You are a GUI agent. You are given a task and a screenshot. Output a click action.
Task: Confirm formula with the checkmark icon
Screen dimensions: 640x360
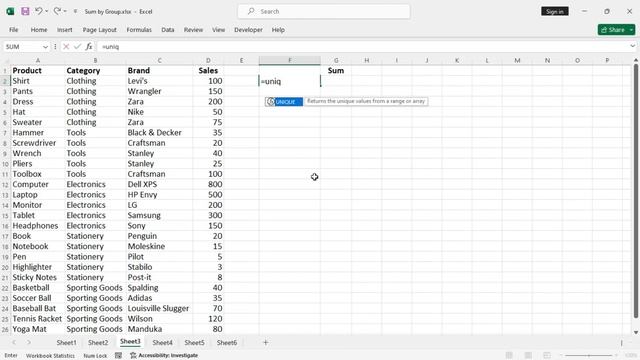point(77,47)
